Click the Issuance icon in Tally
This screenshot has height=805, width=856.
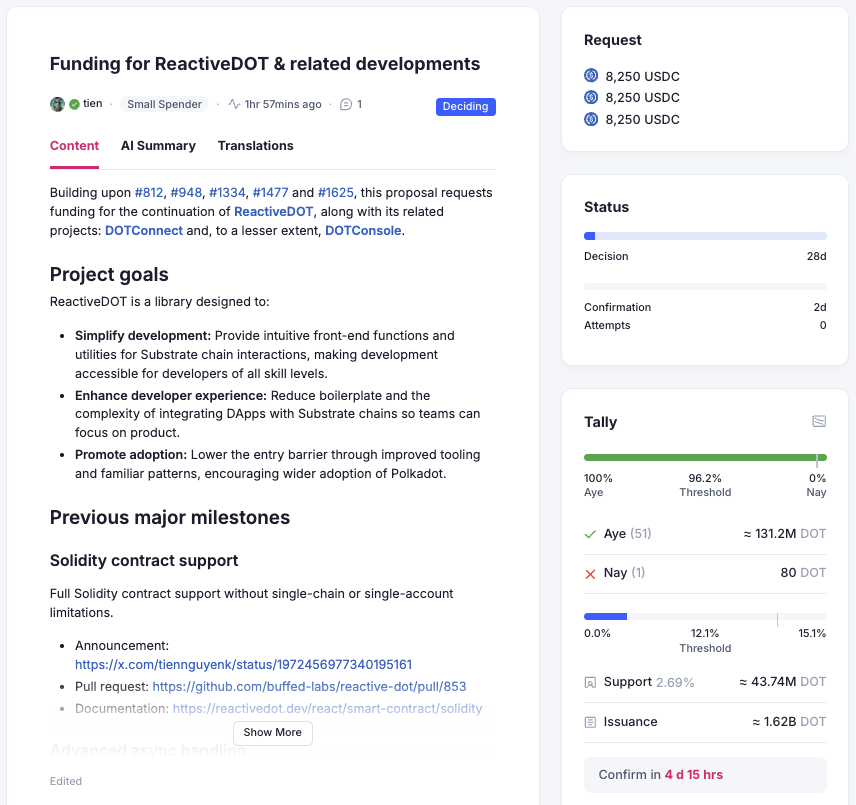pyautogui.click(x=590, y=721)
